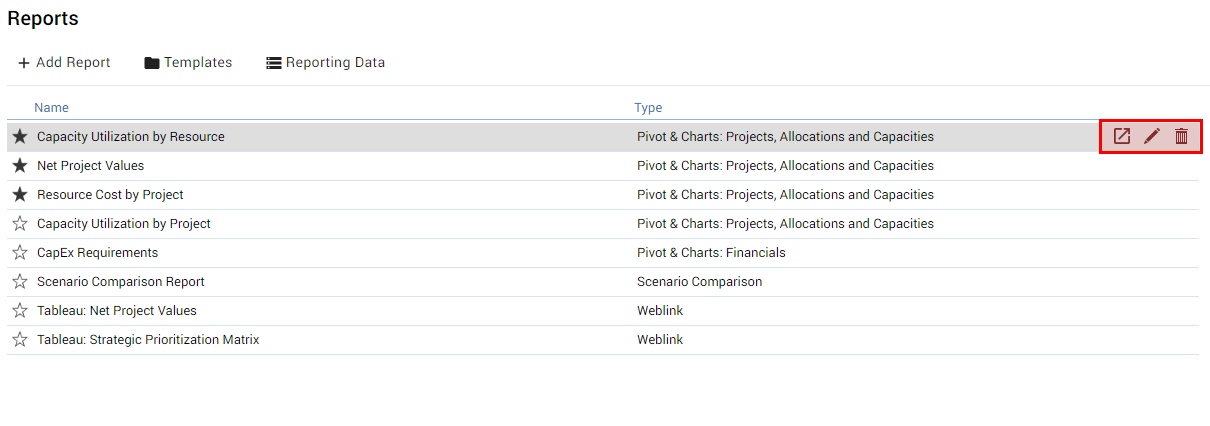Sort reports by Name column header

click(x=51, y=107)
